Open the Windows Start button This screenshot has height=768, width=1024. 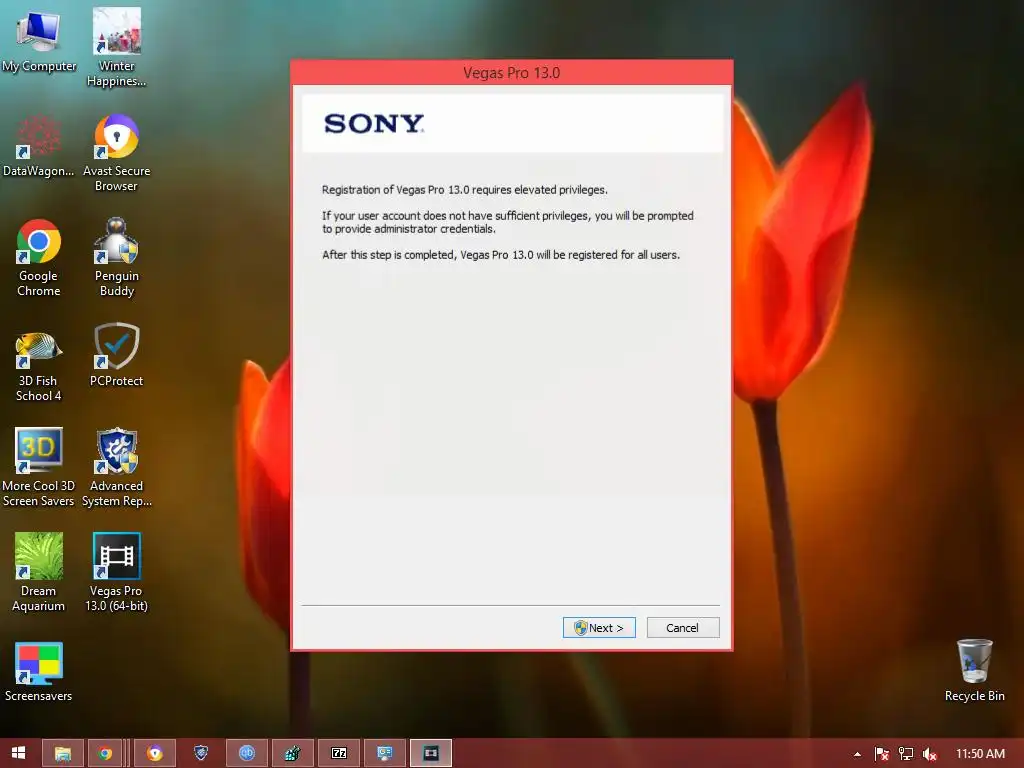(18, 753)
